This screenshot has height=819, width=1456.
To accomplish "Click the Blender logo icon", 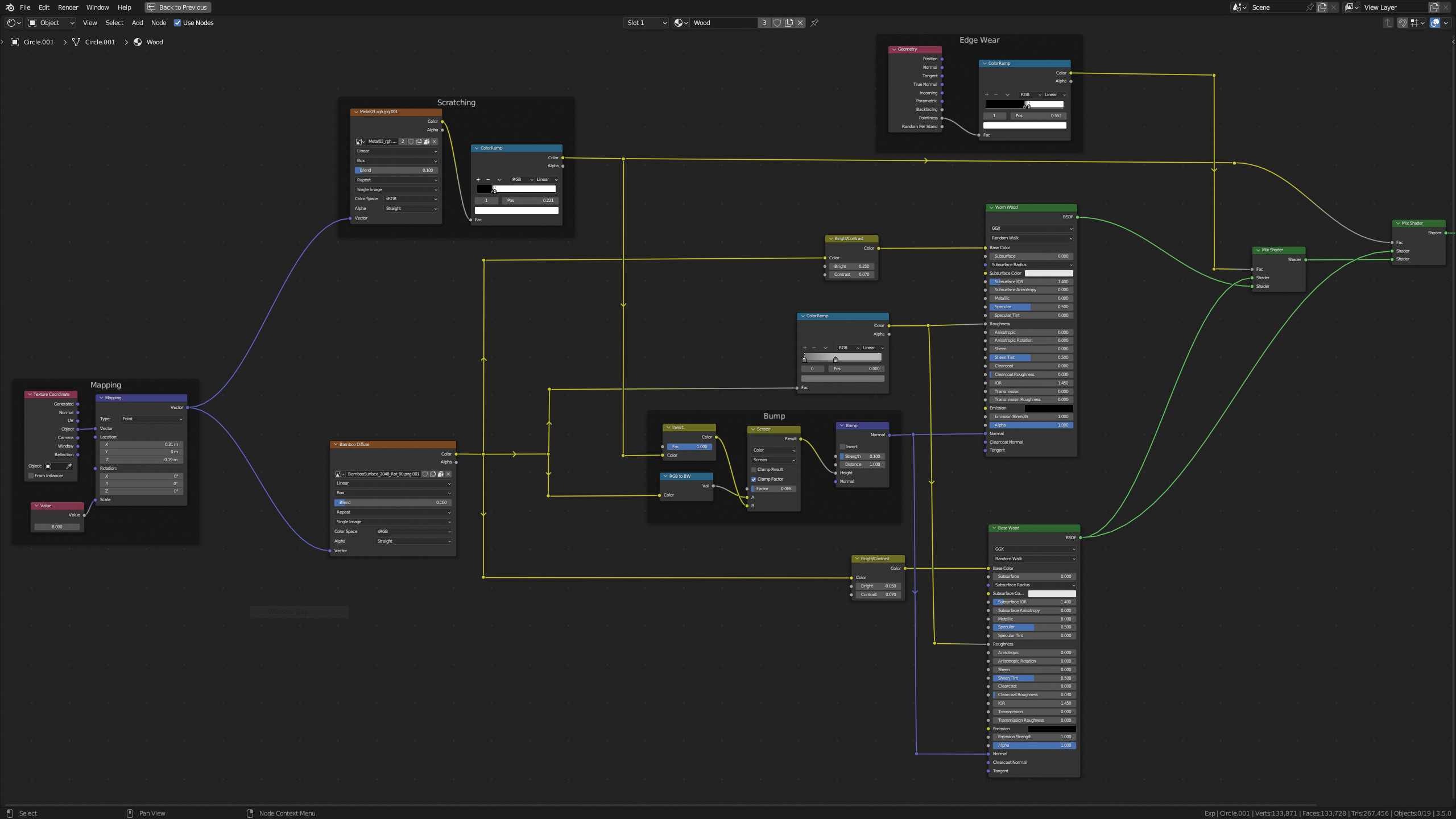I will [x=10, y=7].
